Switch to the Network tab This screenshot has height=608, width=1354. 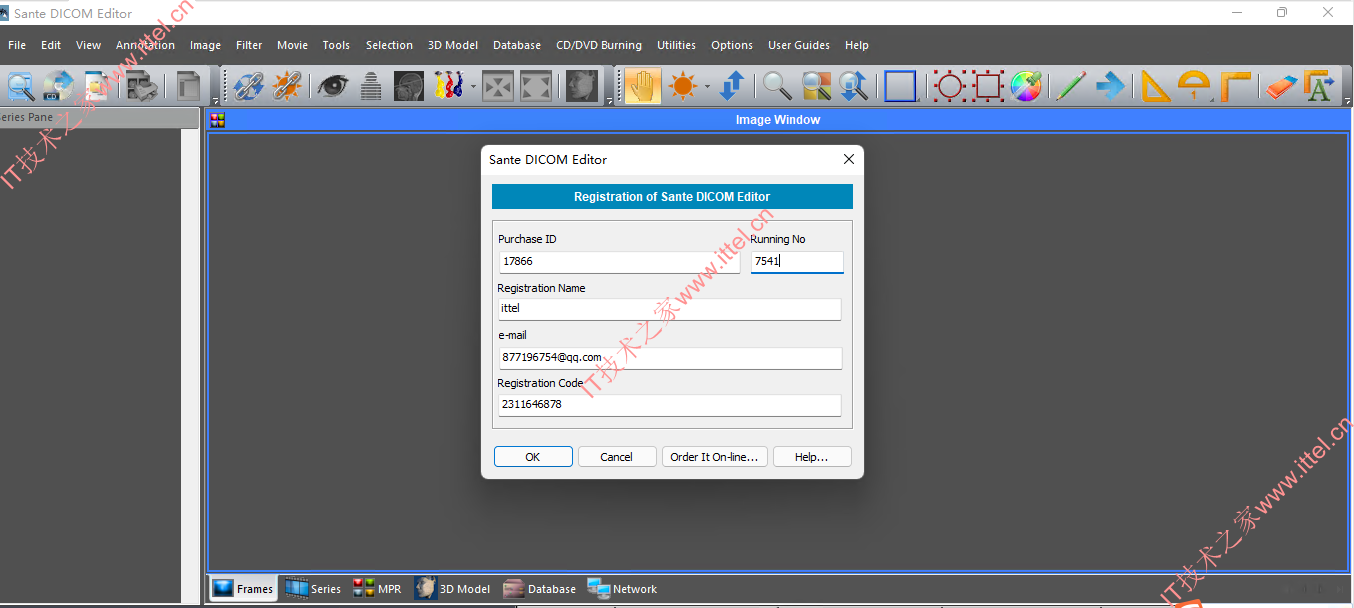tap(622, 589)
